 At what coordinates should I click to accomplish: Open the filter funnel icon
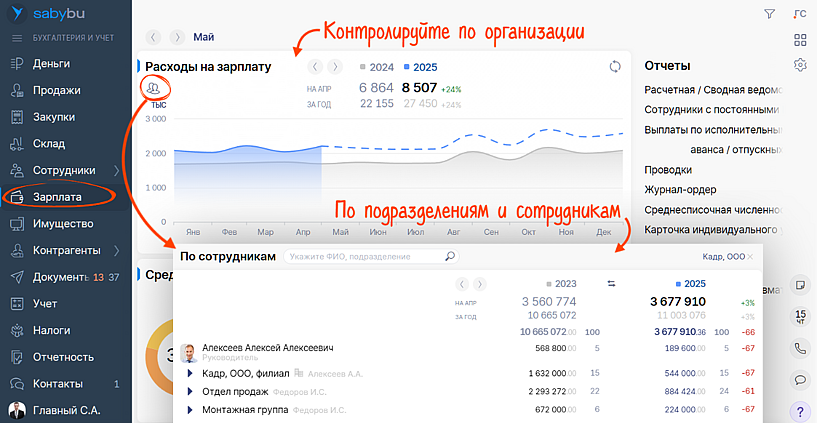tap(769, 14)
